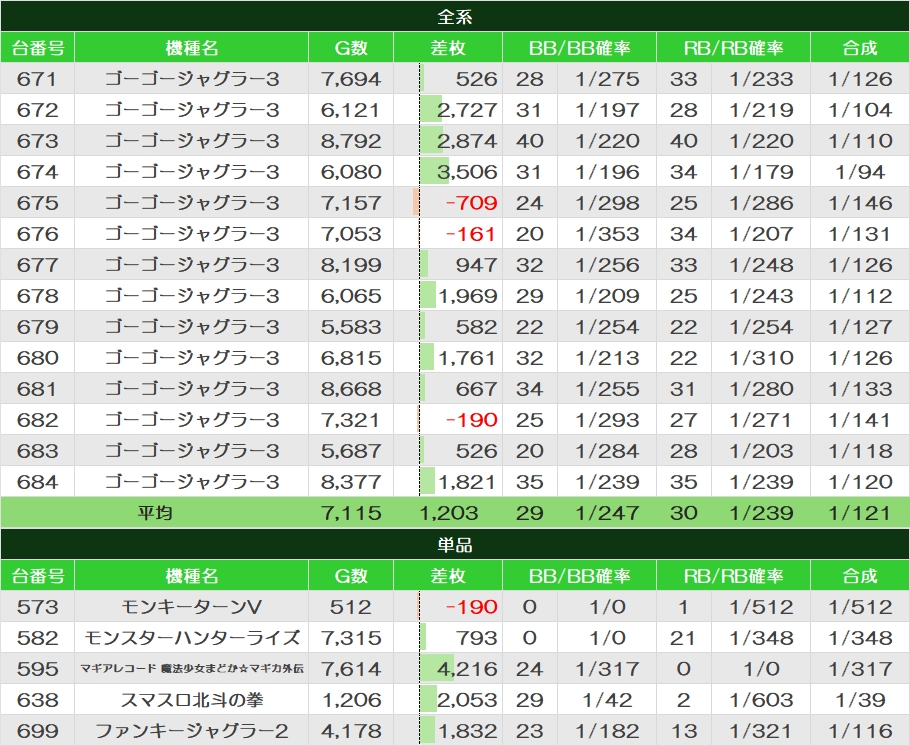Image resolution: width=910 pixels, height=746 pixels.
Task: Click game count 5,687 in row 683
Action: pyautogui.click(x=351, y=451)
